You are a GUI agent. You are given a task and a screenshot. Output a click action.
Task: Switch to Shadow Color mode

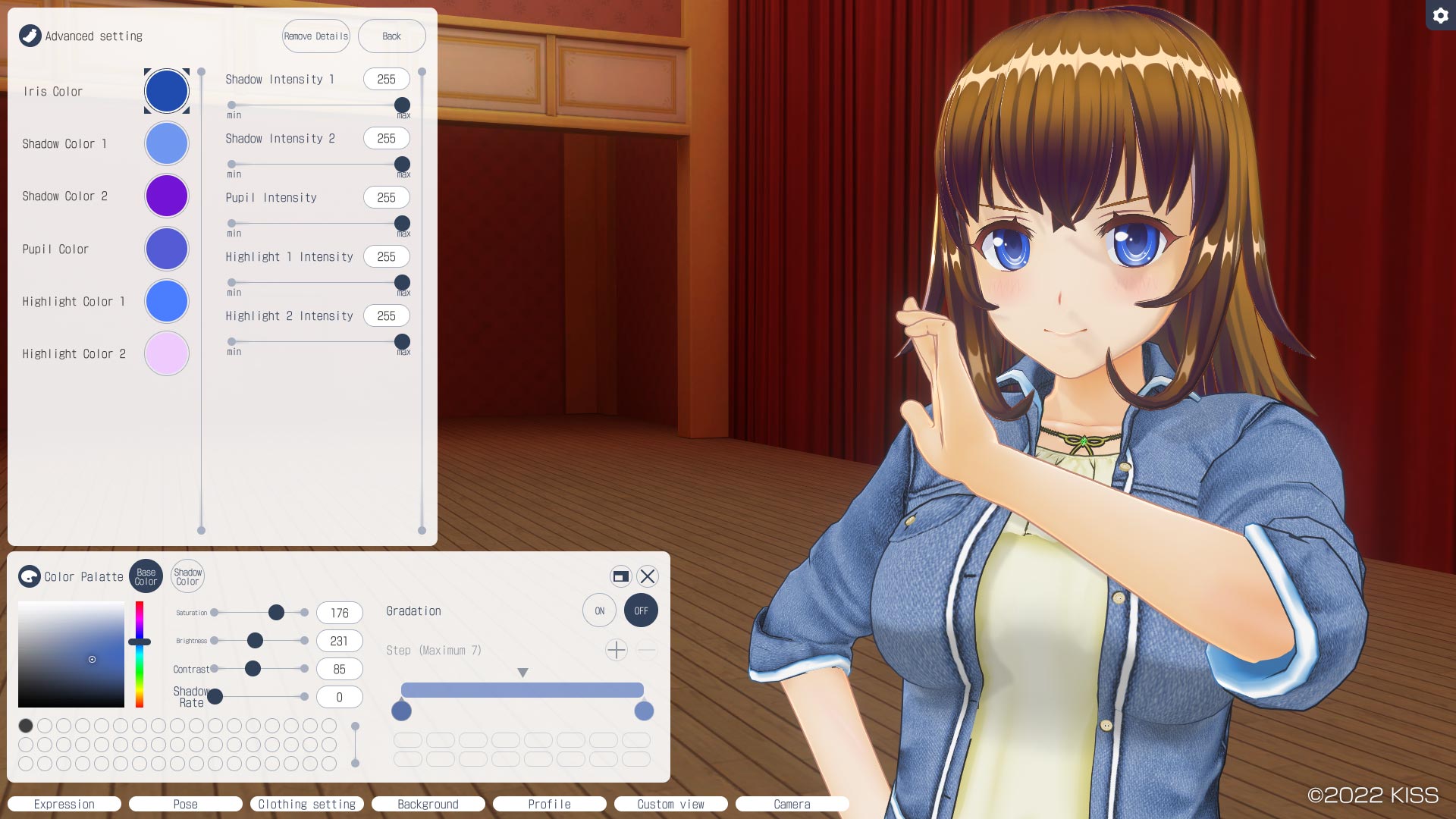187,576
